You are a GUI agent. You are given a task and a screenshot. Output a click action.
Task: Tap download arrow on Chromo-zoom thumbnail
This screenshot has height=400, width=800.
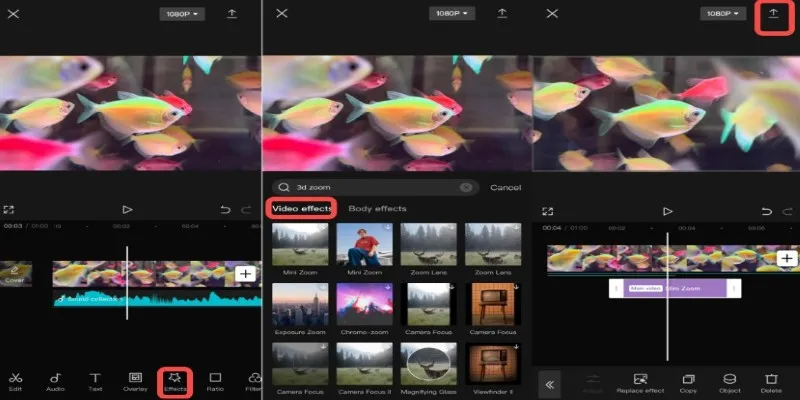[x=388, y=287]
